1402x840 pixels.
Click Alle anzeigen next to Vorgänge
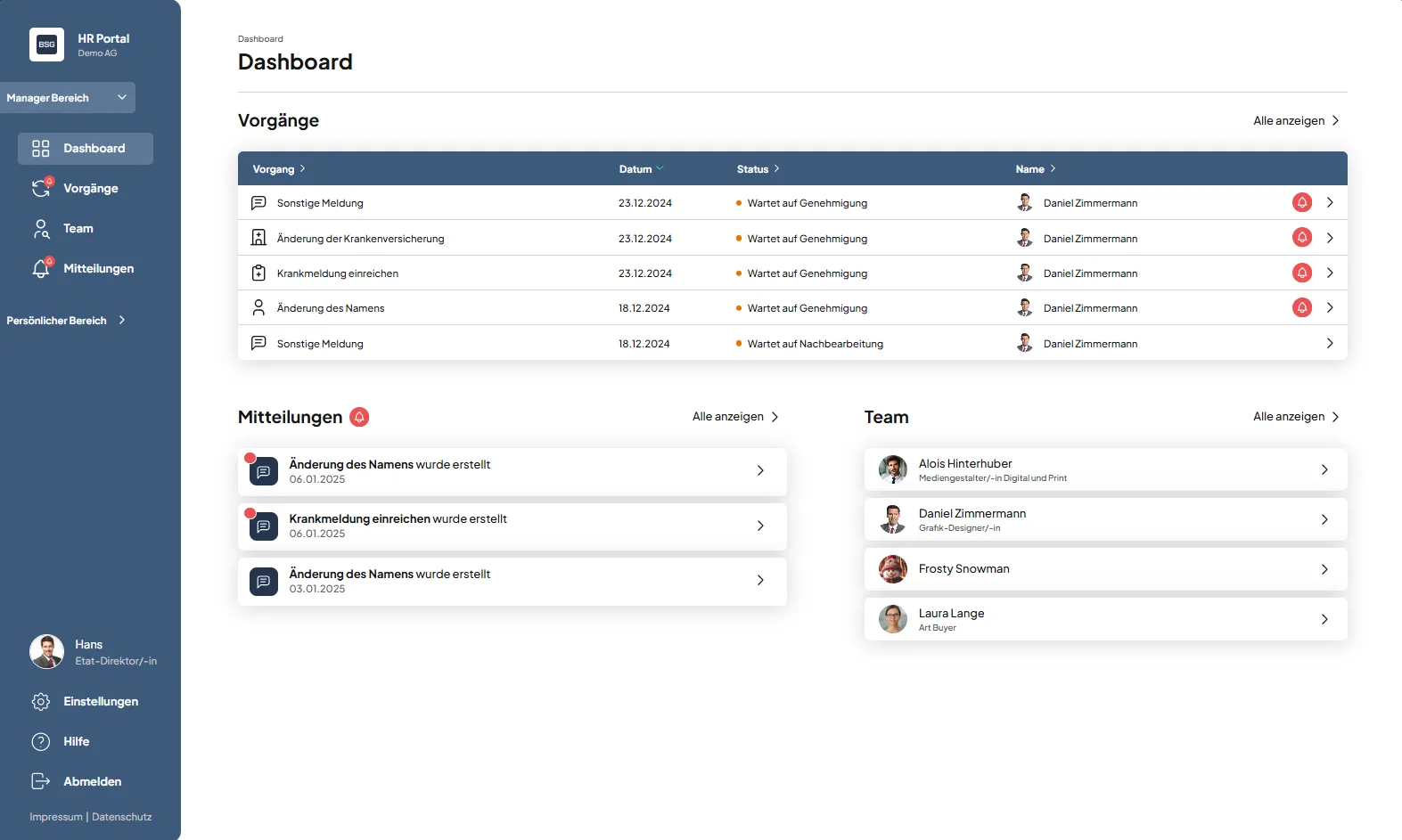(1295, 121)
